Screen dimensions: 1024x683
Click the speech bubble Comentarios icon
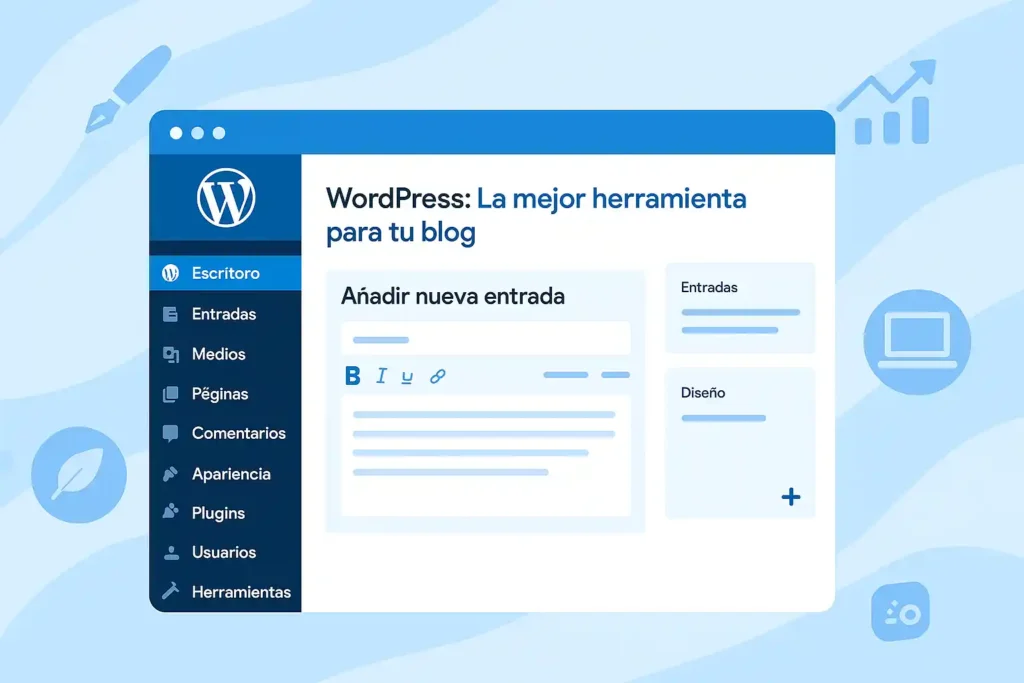click(x=170, y=433)
